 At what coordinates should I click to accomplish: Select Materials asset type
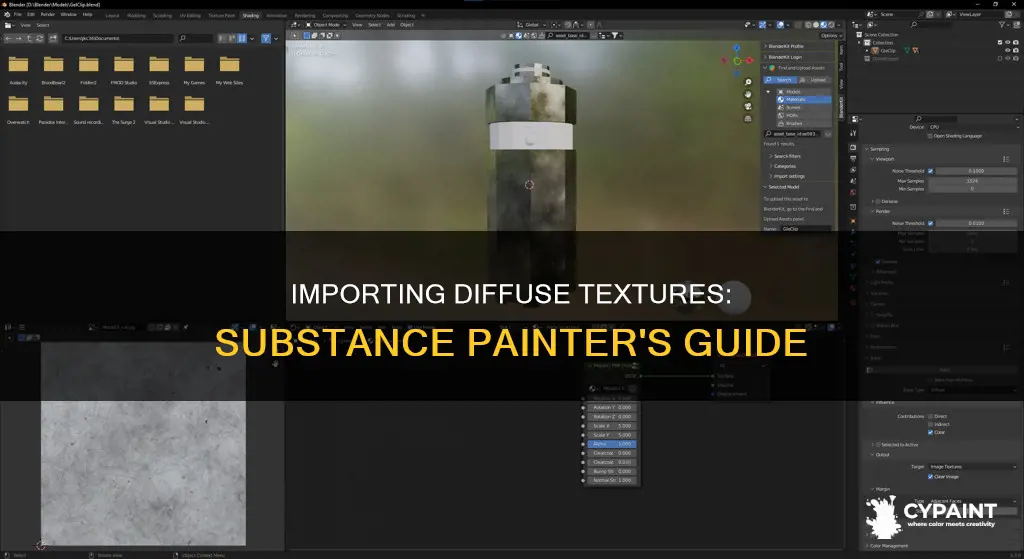point(803,99)
